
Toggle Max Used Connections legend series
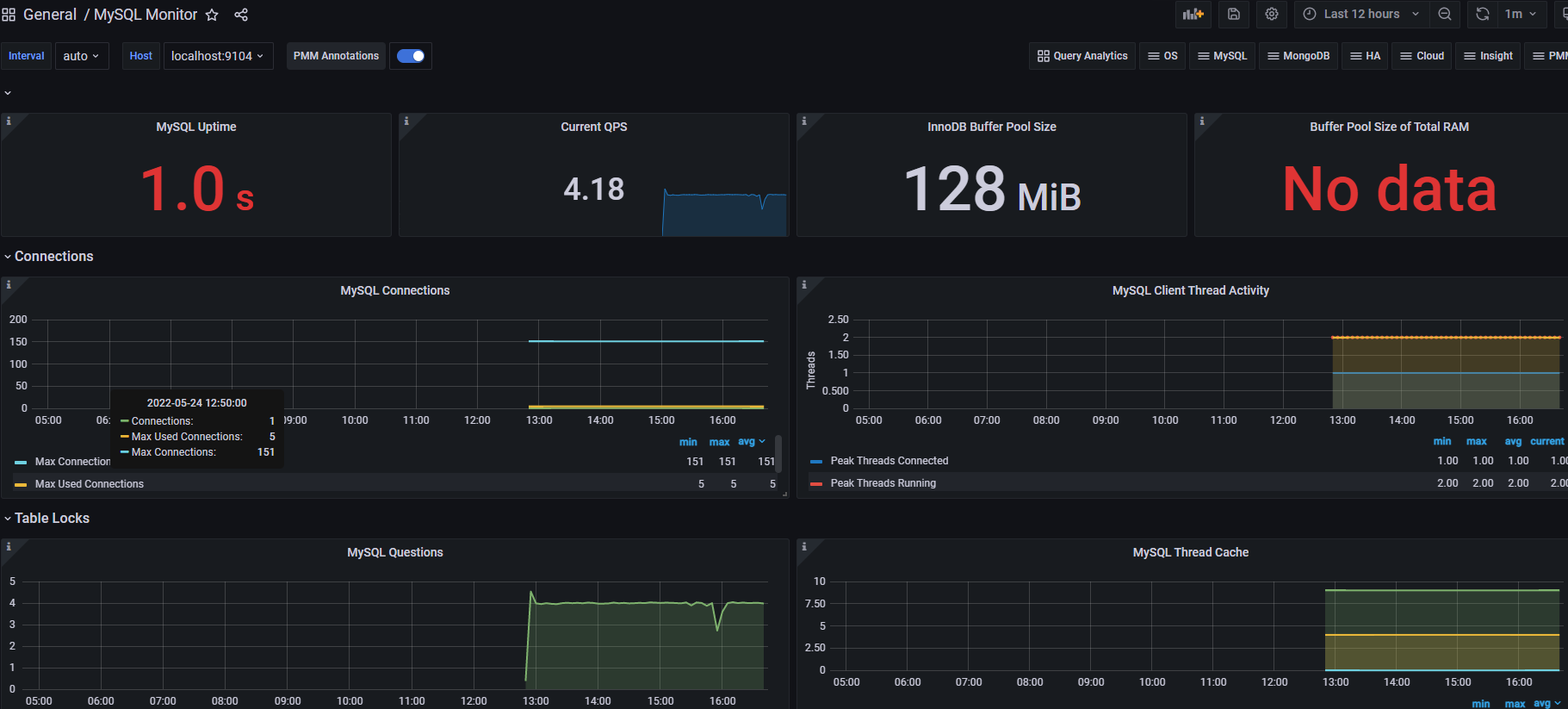pyautogui.click(x=90, y=484)
